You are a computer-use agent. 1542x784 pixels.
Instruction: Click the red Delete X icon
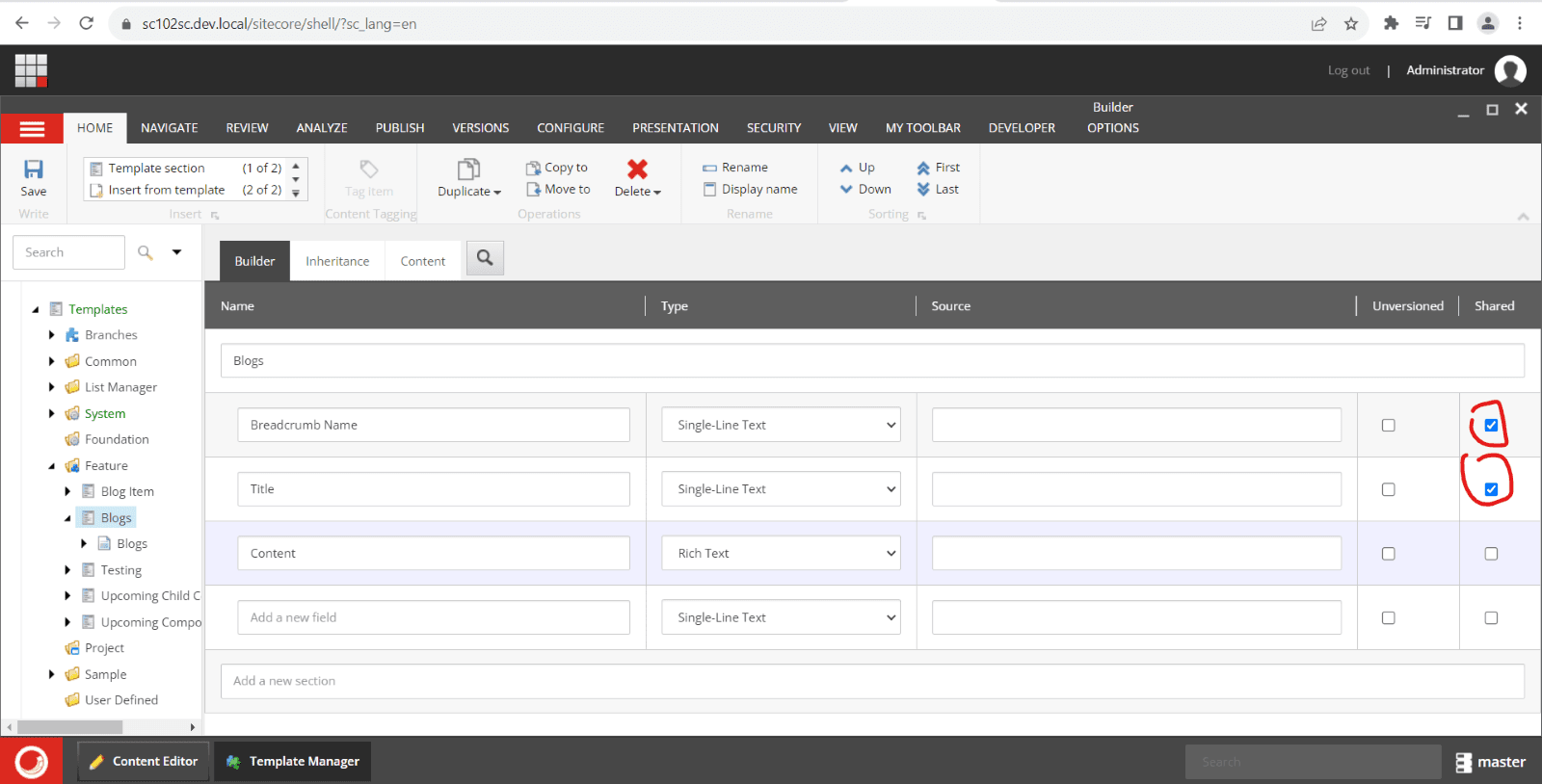[x=637, y=170]
